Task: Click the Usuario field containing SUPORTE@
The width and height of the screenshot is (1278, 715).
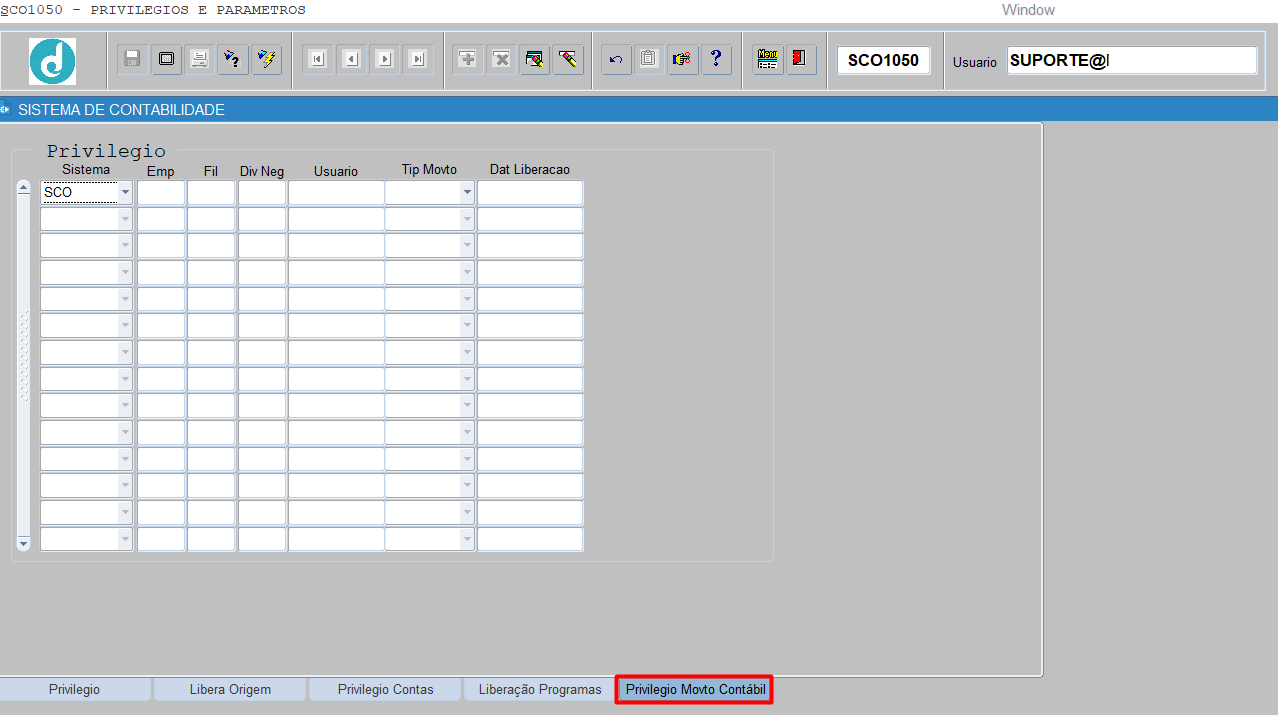Action: tap(1132, 60)
